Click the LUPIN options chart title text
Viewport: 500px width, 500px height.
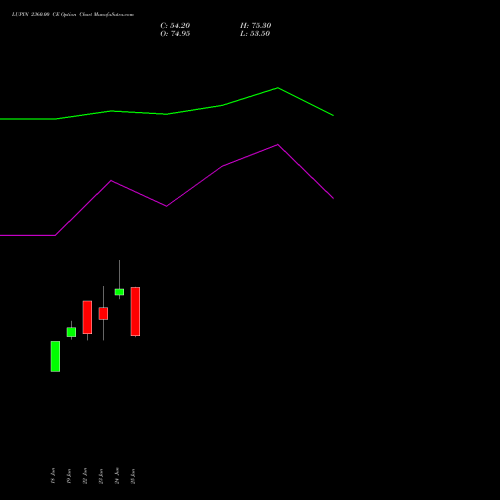[x=73, y=15]
